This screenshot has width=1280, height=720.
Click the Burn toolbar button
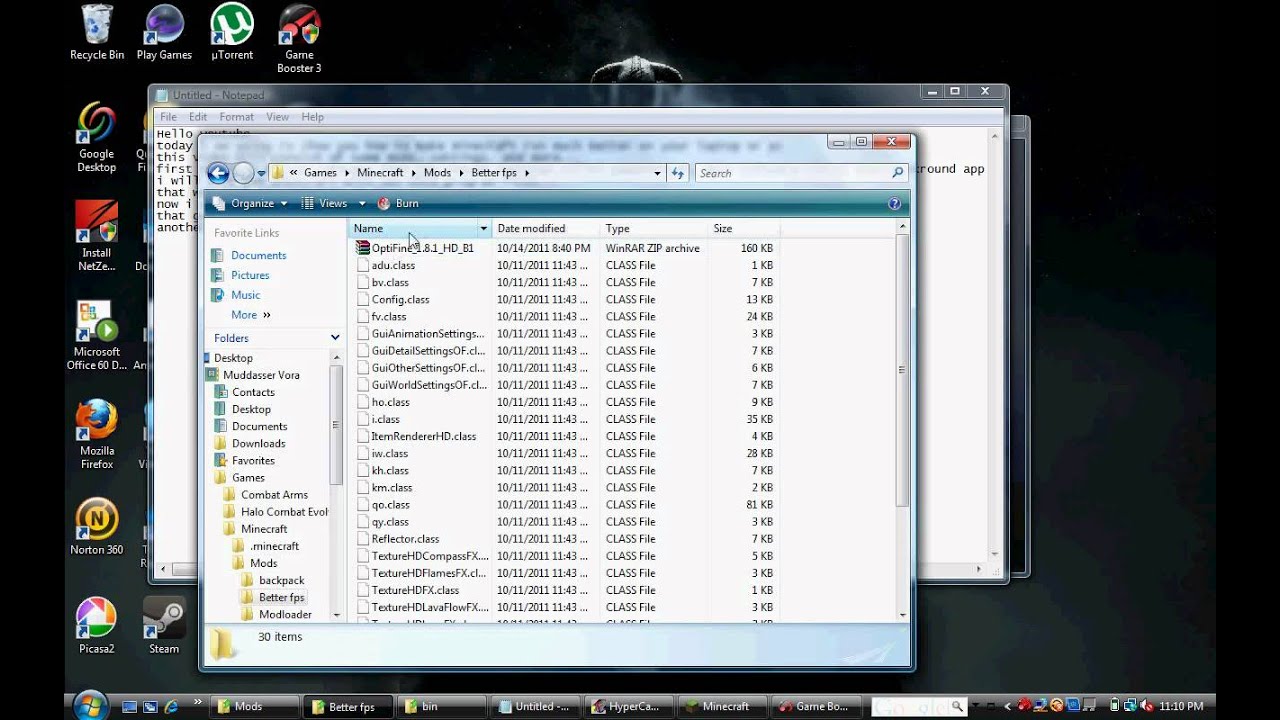pyautogui.click(x=398, y=203)
